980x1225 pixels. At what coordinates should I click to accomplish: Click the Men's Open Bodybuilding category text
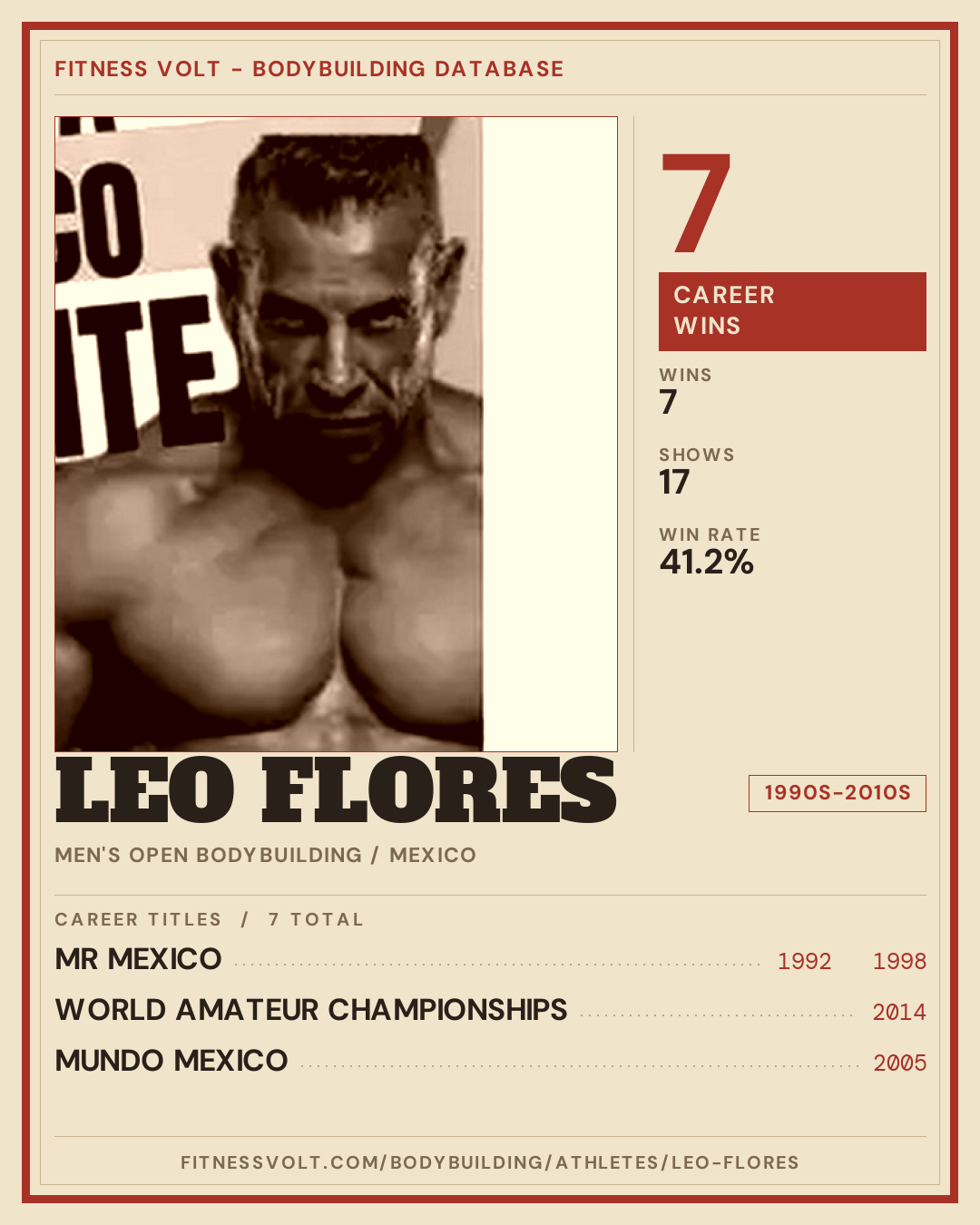coord(208,855)
